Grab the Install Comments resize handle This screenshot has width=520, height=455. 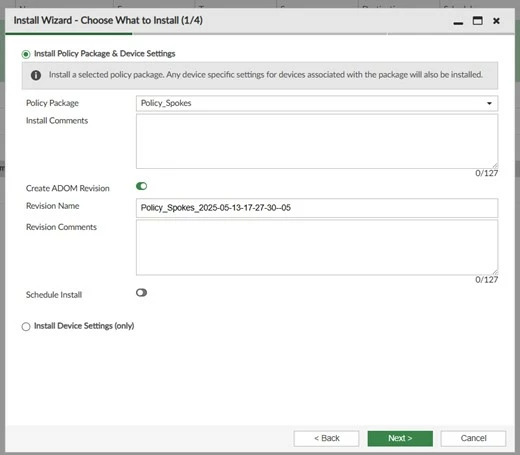tap(495, 166)
